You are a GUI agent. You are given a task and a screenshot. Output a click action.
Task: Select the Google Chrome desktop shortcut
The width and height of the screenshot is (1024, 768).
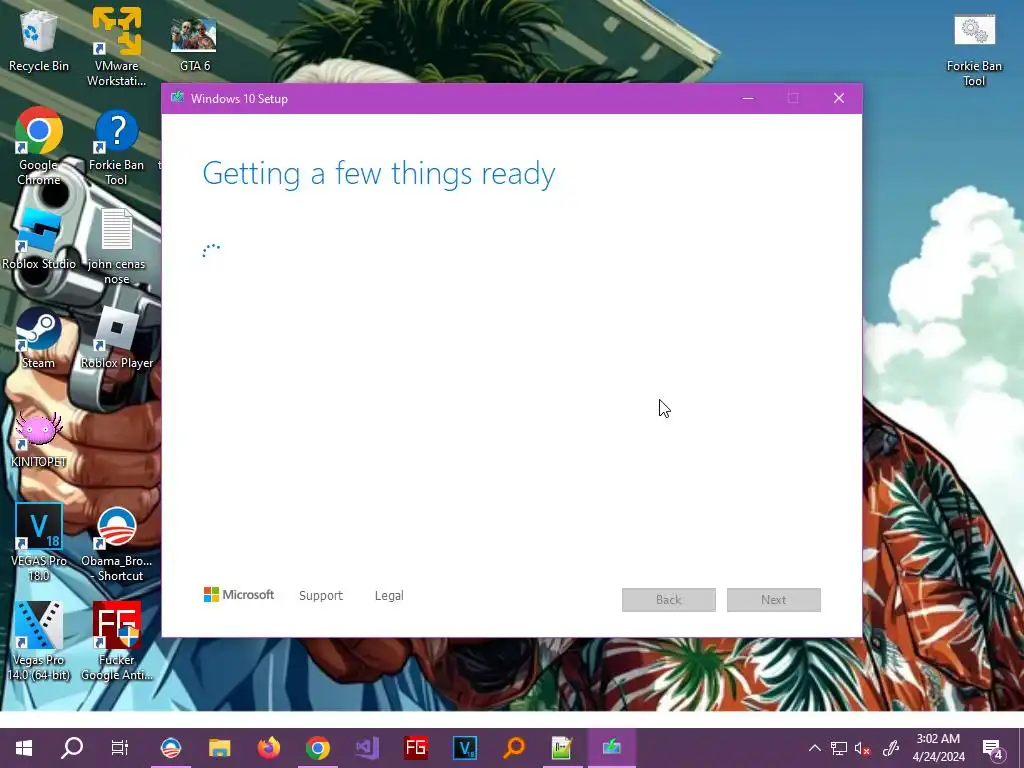(39, 146)
